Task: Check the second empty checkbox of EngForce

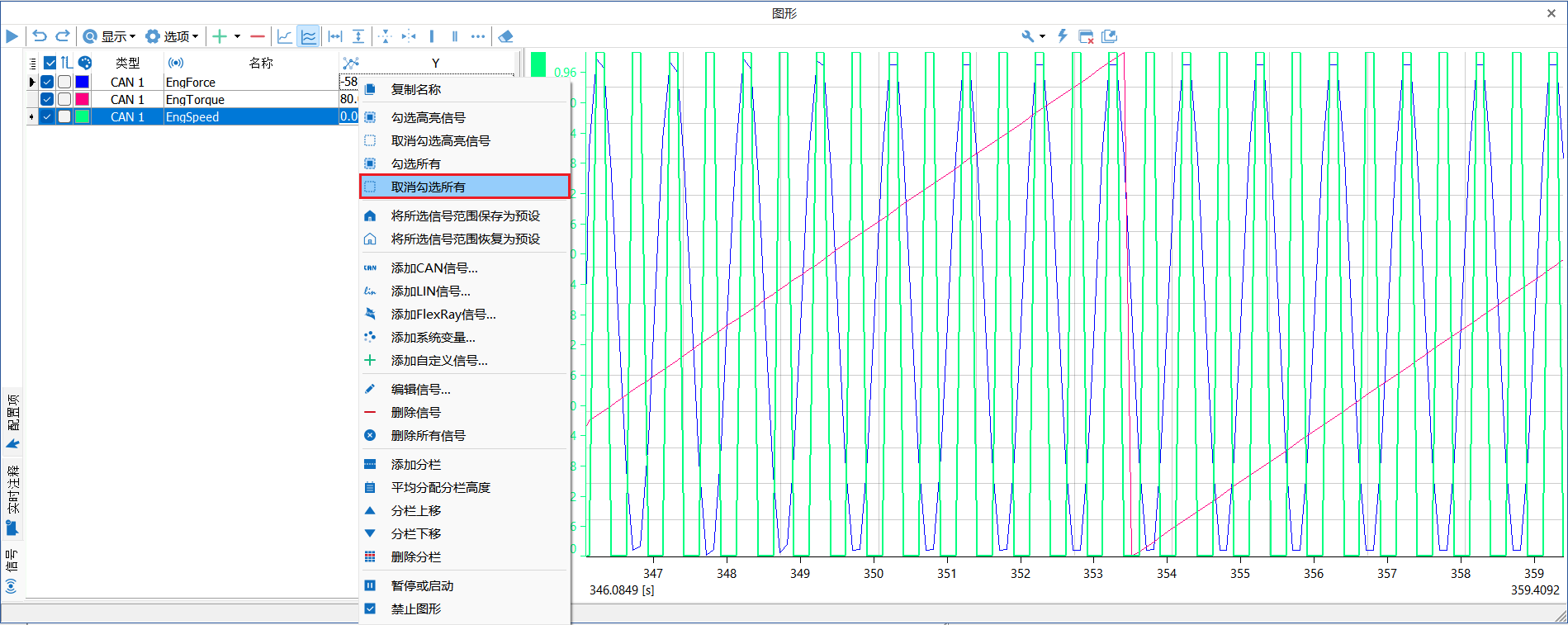Action: (x=64, y=82)
